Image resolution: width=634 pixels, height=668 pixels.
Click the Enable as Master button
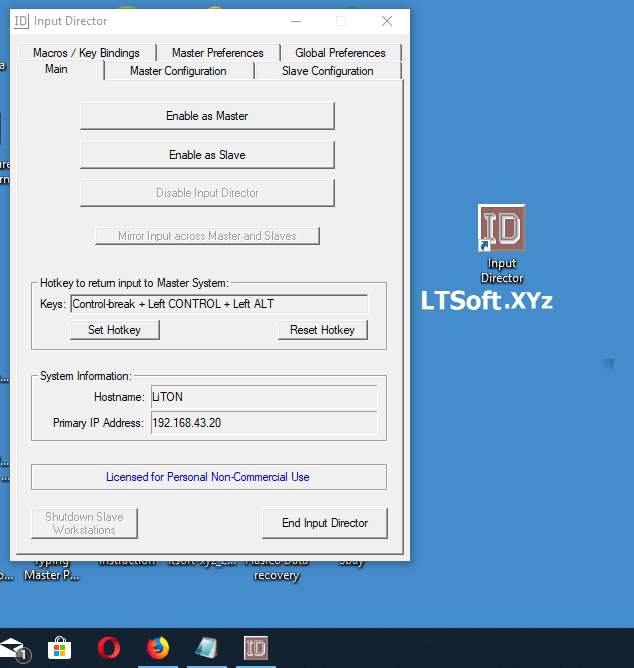[207, 116]
